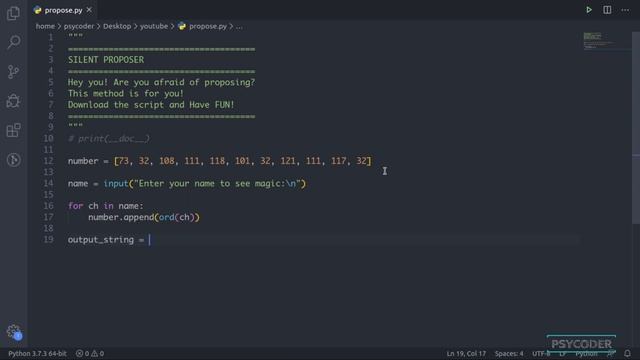Click the commented '# print(__doc__)' line
The image size is (640, 360).
pyautogui.click(x=109, y=138)
